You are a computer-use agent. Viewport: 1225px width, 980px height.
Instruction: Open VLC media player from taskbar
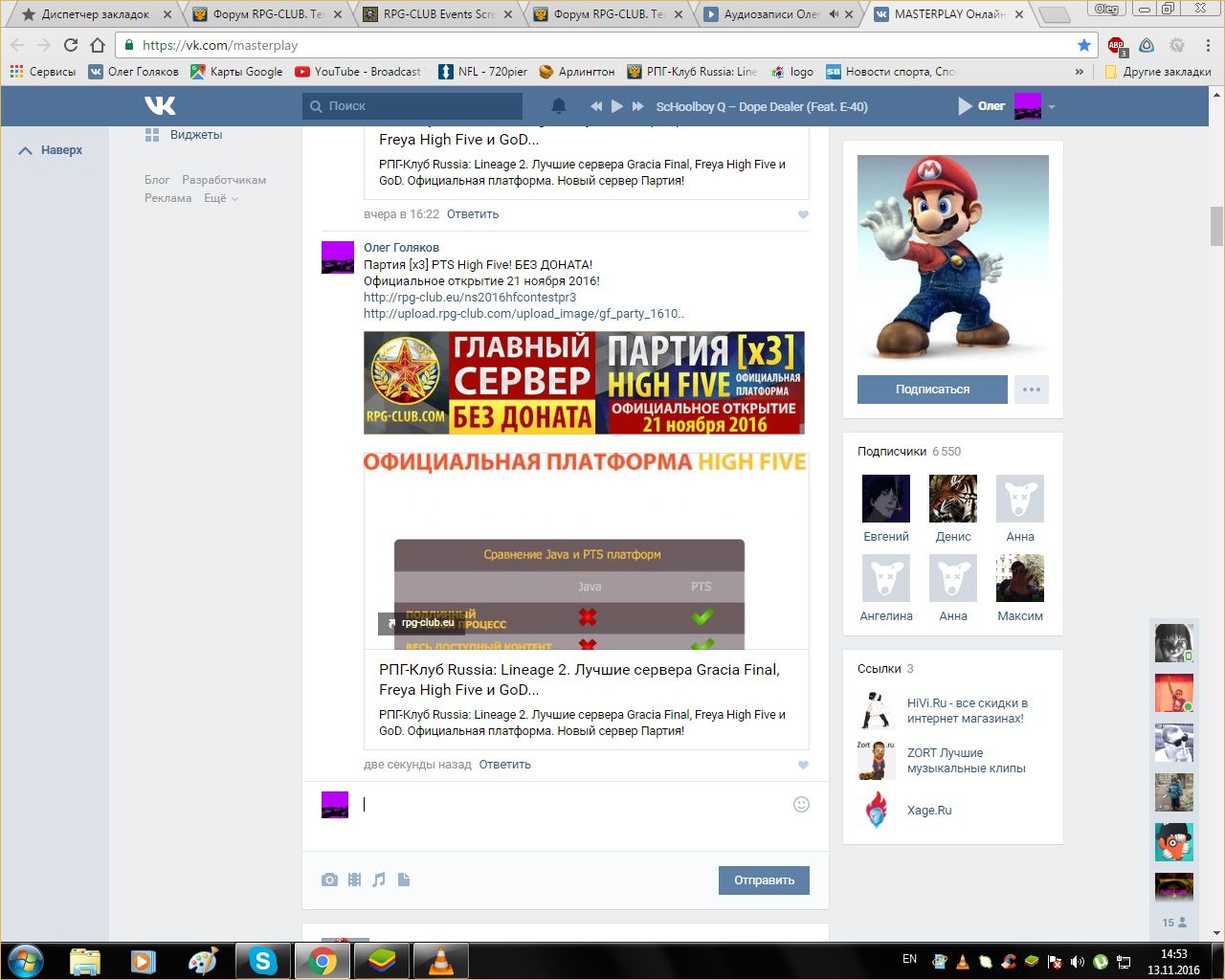[439, 961]
